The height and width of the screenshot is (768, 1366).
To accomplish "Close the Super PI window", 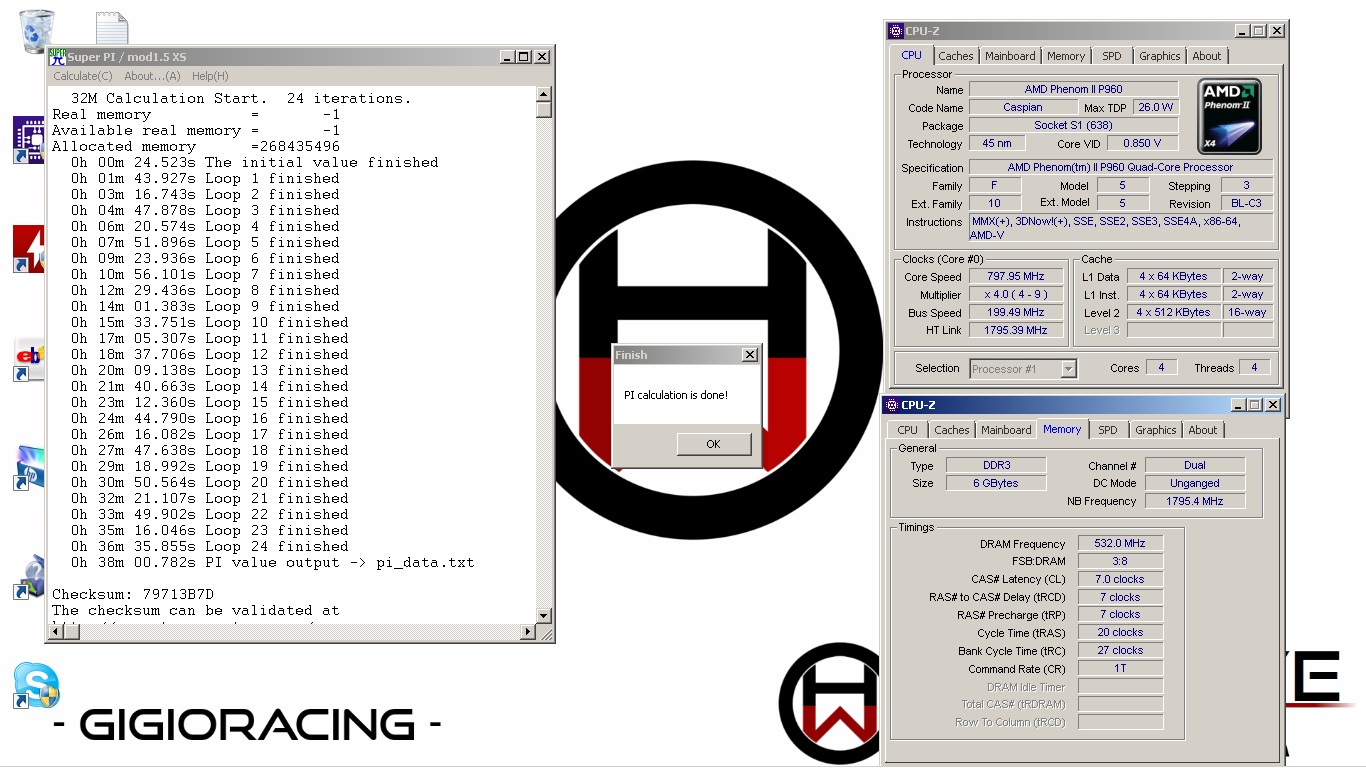I will click(x=542, y=57).
